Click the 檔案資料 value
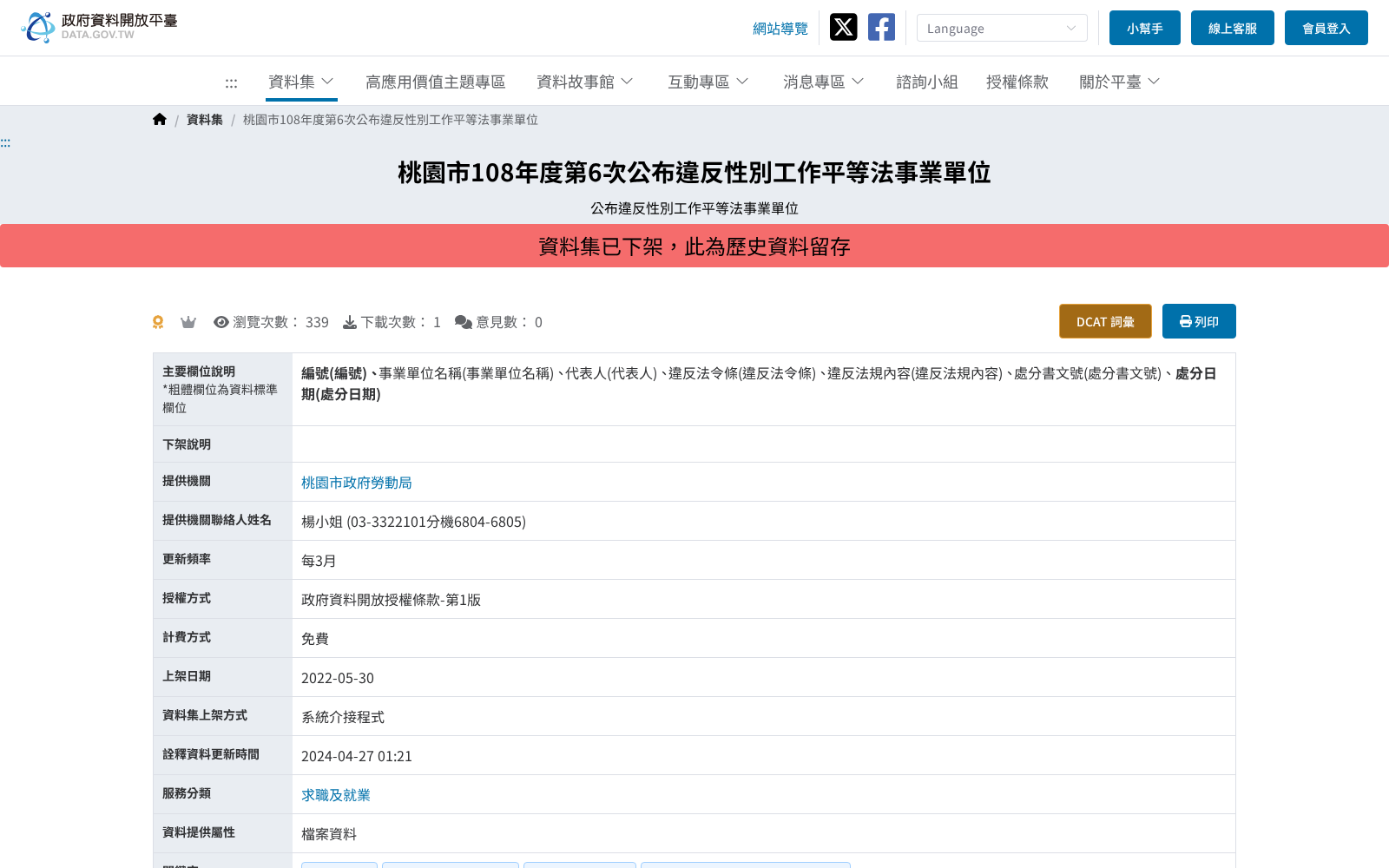1389x868 pixels. point(329,834)
